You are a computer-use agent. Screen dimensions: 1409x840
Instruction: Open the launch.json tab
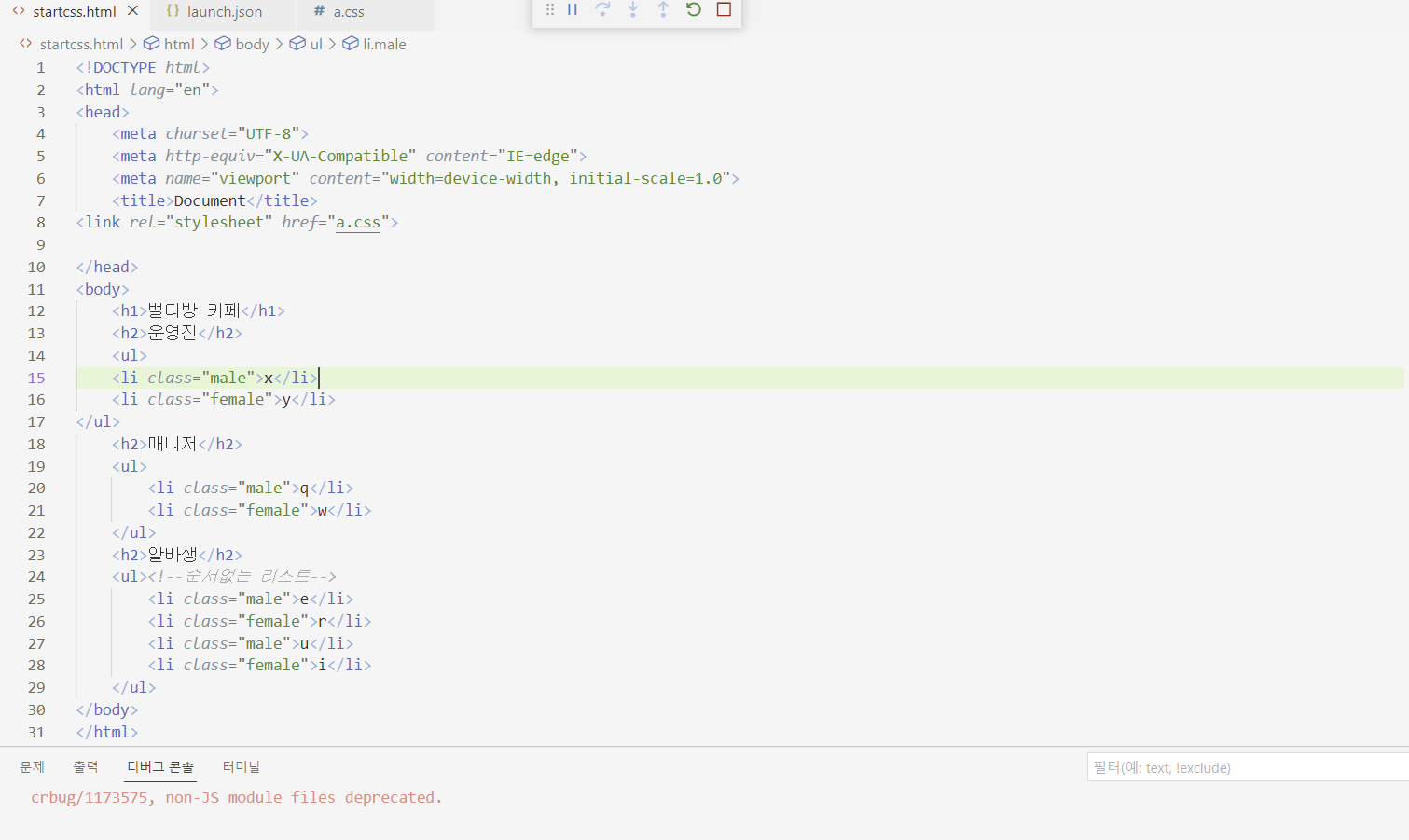(x=225, y=12)
